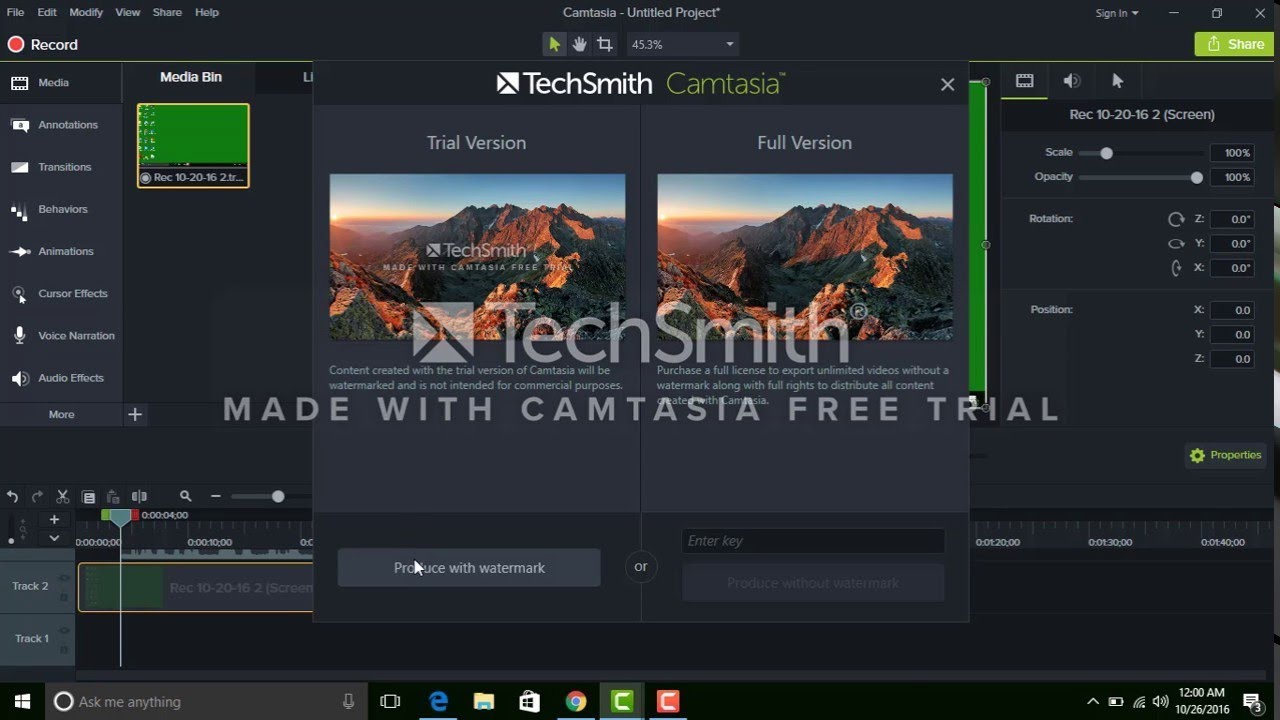Open Google Chrome from taskbar
Screen dimensions: 1280x720
coord(576,701)
